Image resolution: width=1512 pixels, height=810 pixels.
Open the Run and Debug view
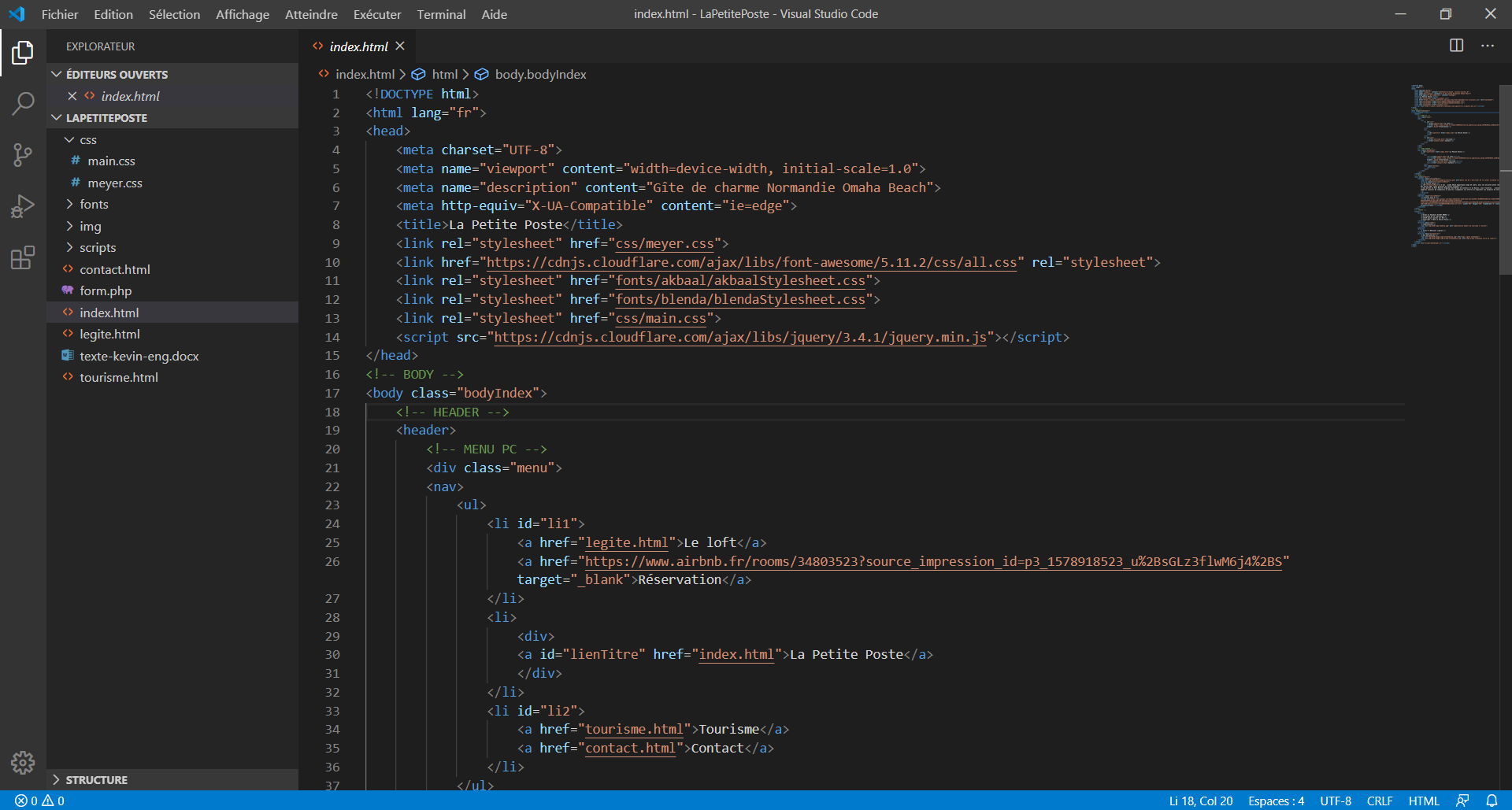coord(23,205)
